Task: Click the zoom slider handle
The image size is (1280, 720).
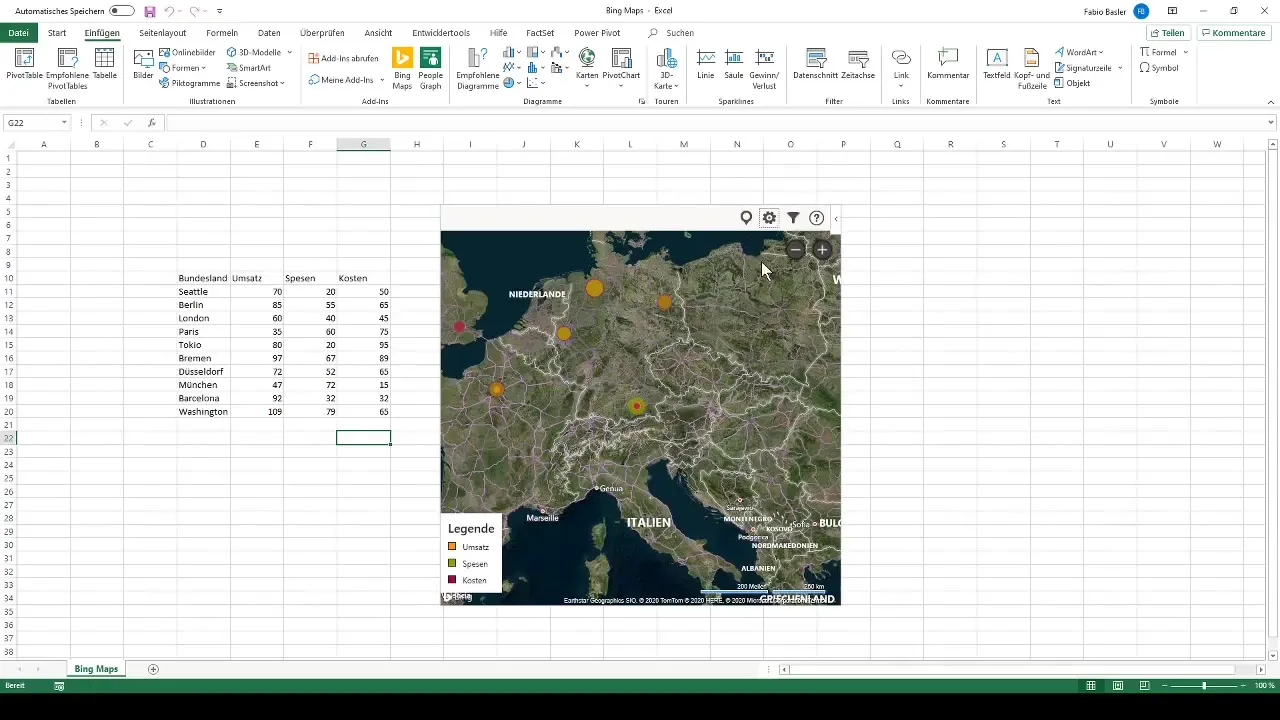Action: coord(1204,686)
